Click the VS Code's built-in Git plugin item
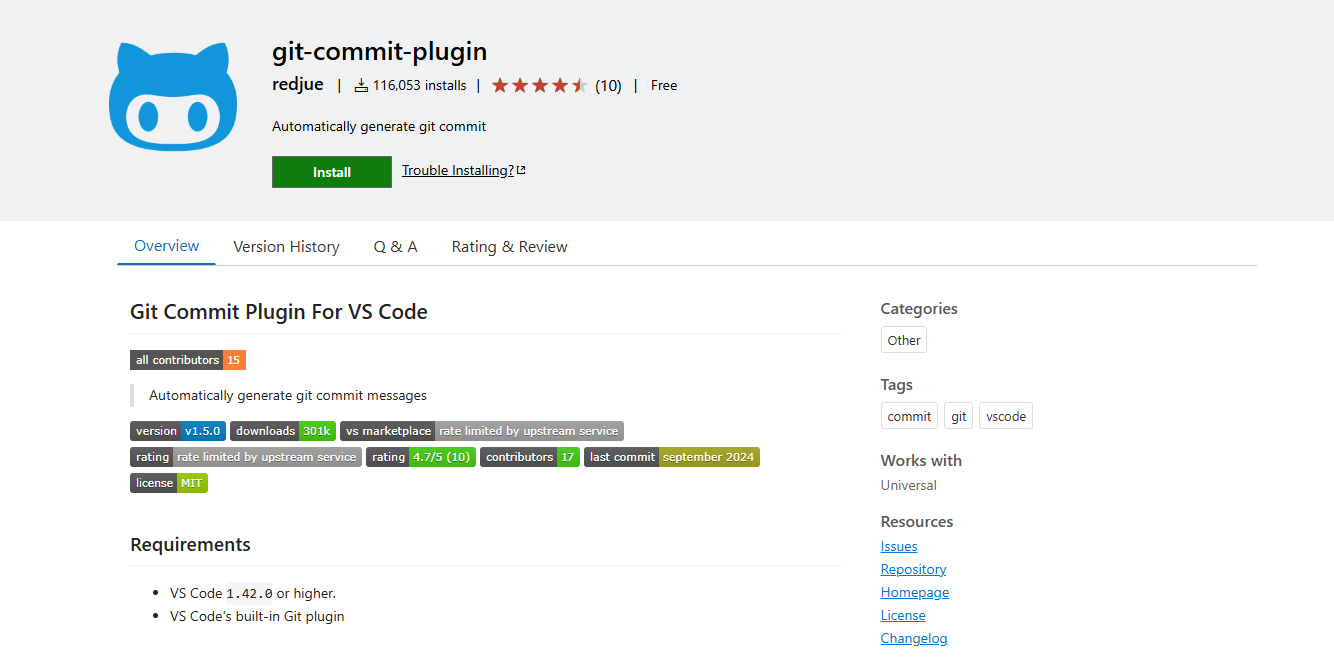 tap(257, 616)
